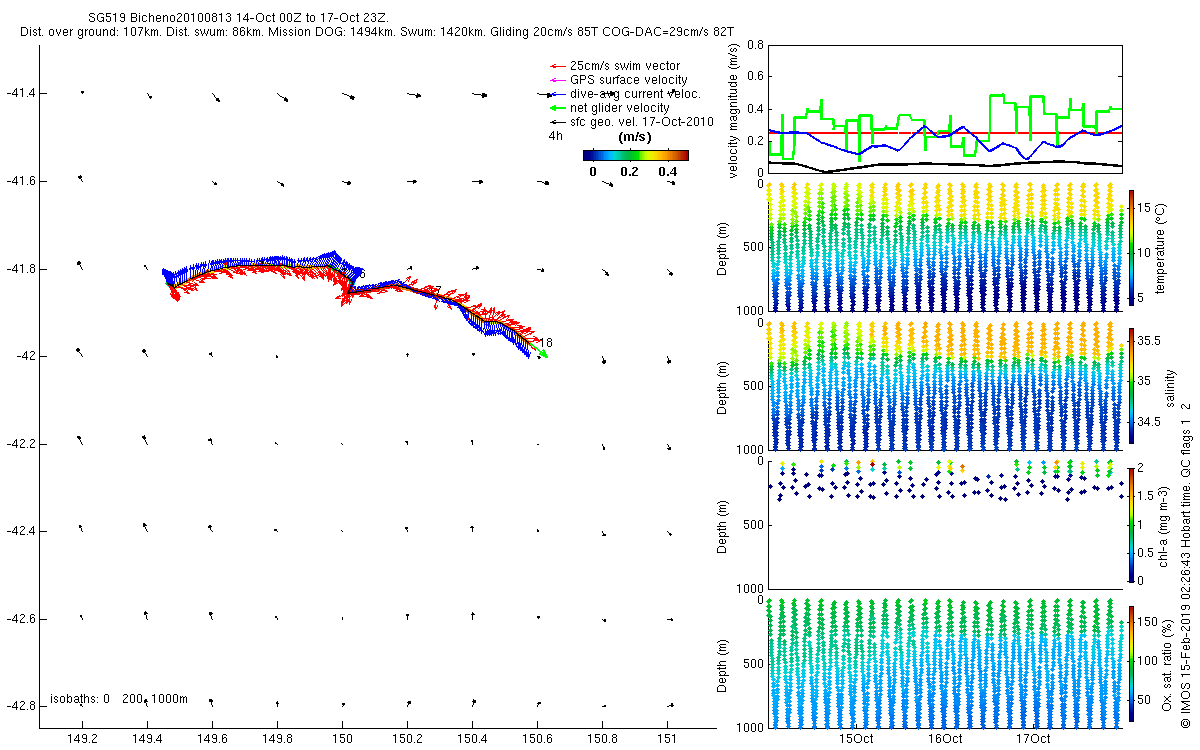The height and width of the screenshot is (750, 1200).
Task: Click the temperature colorbar
Action: (x=1132, y=247)
